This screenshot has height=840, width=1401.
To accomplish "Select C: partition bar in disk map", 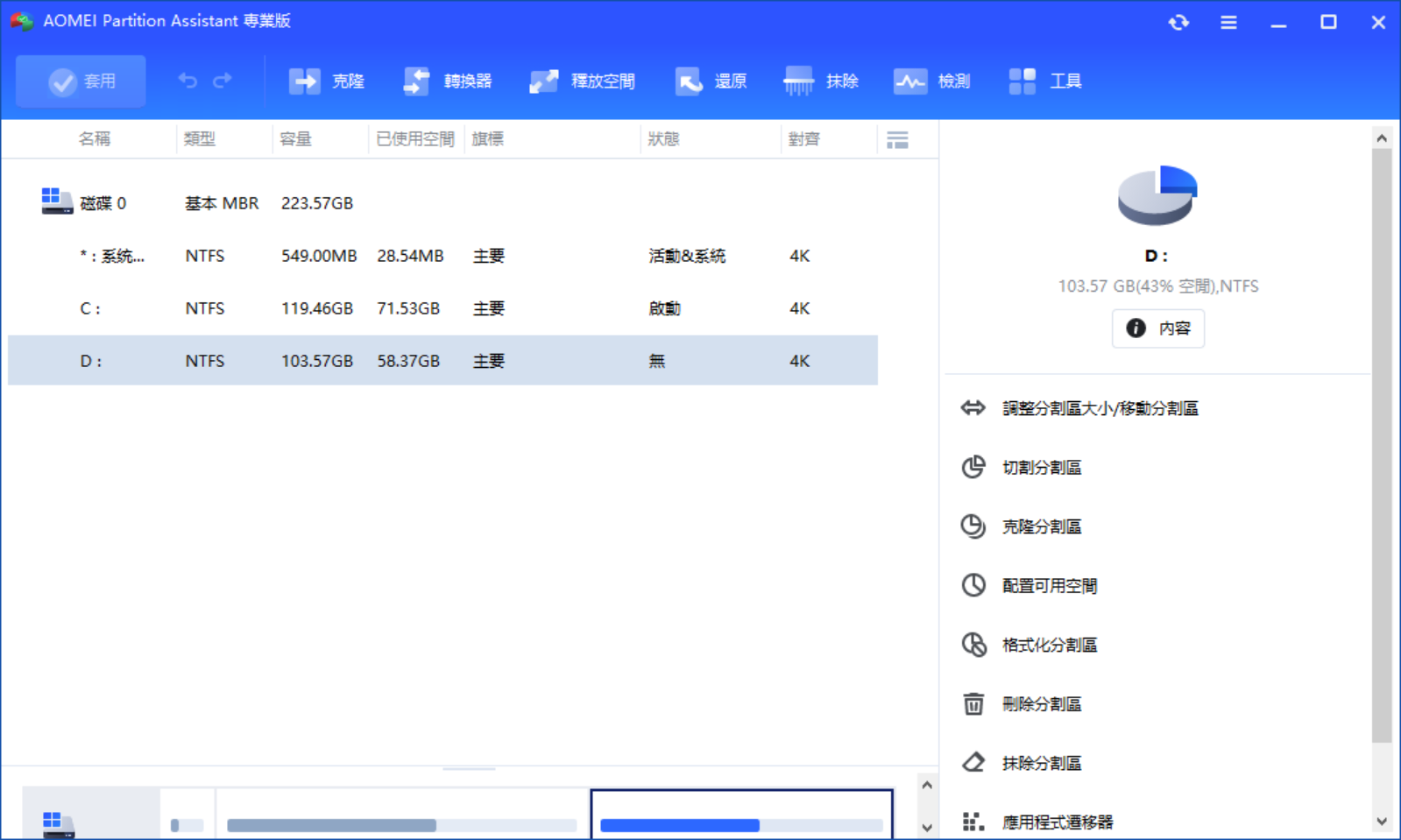I will tap(402, 815).
